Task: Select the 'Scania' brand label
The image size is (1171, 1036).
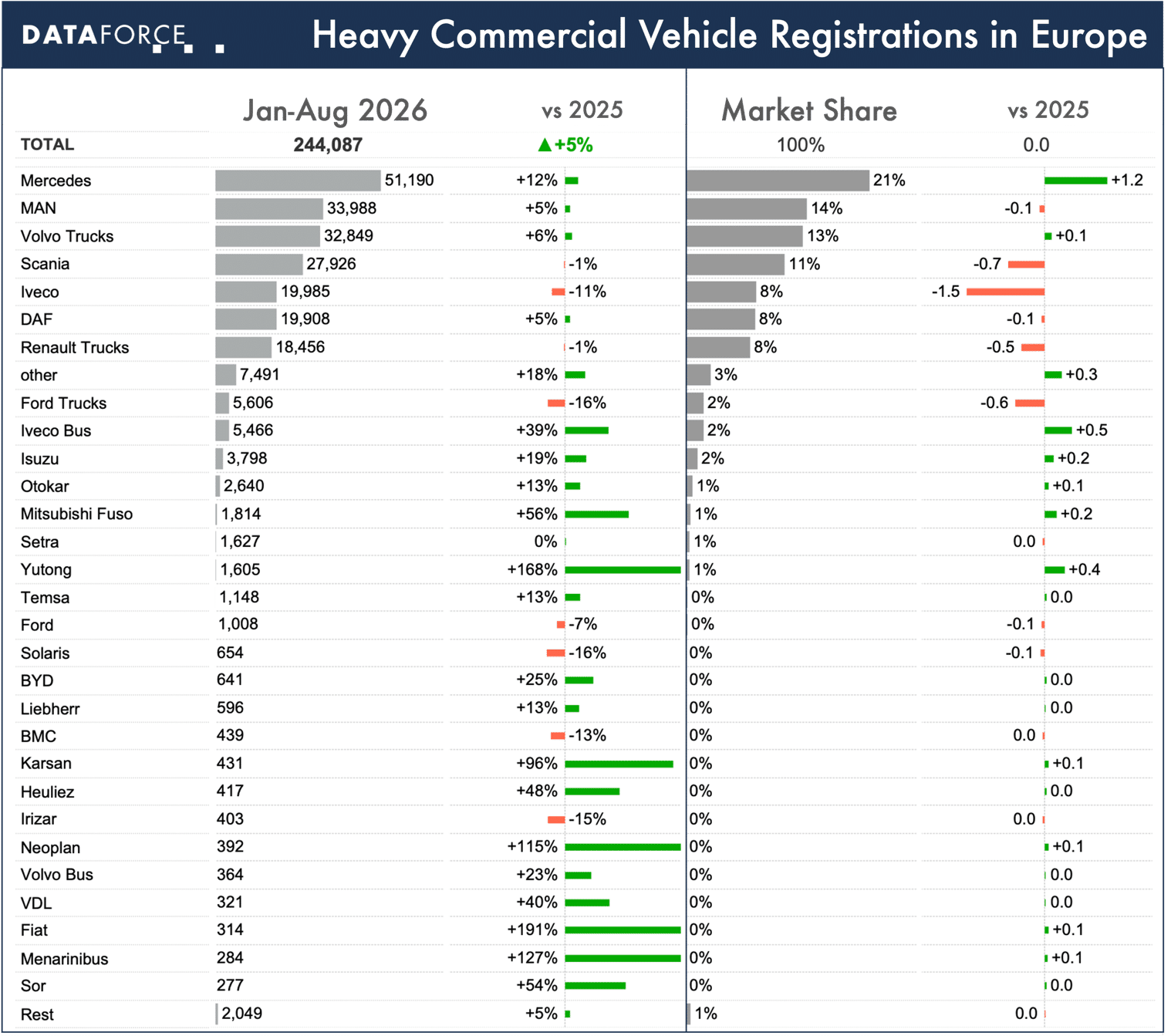Action: point(45,264)
